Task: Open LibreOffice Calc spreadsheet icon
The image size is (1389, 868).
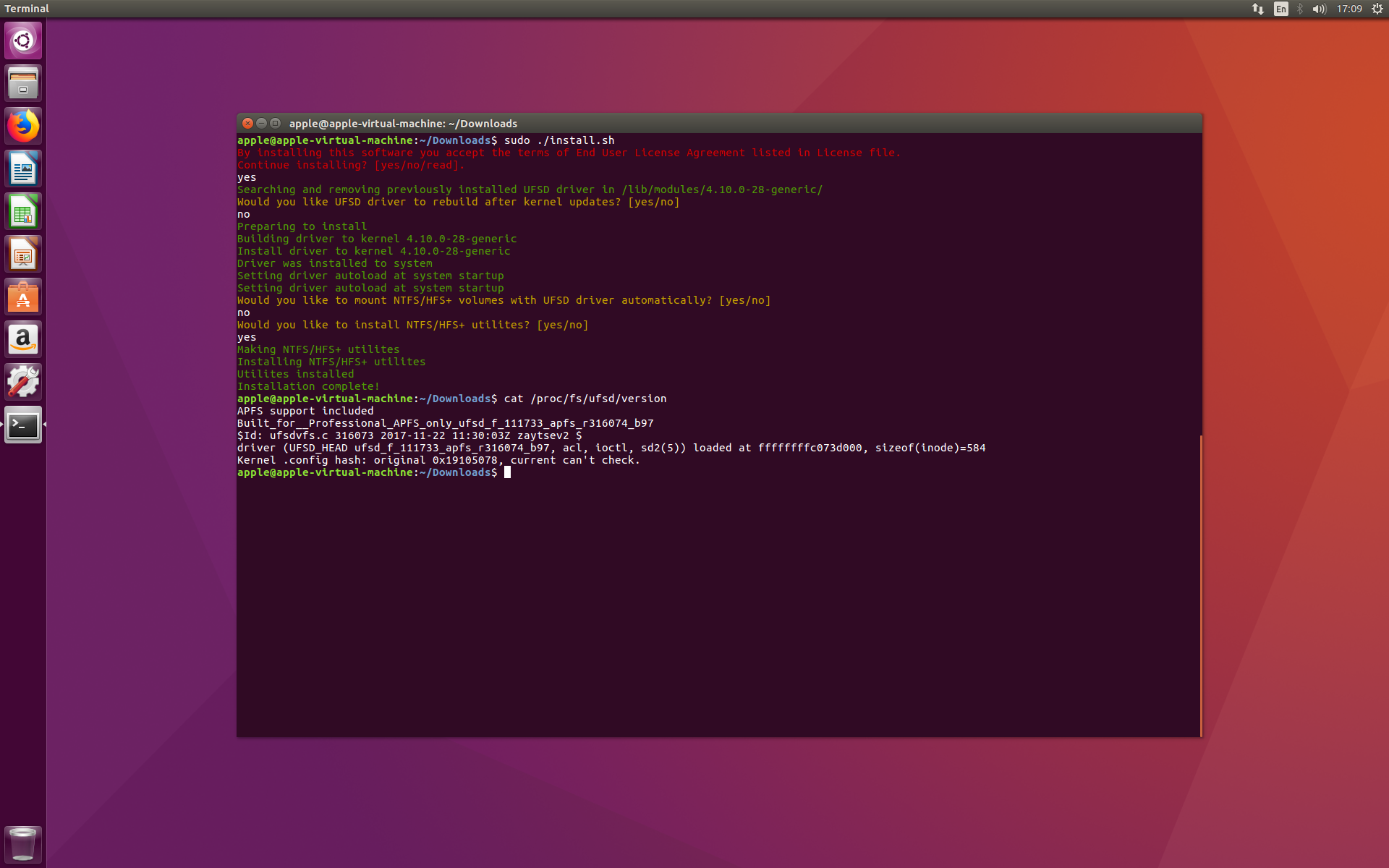Action: (x=23, y=211)
